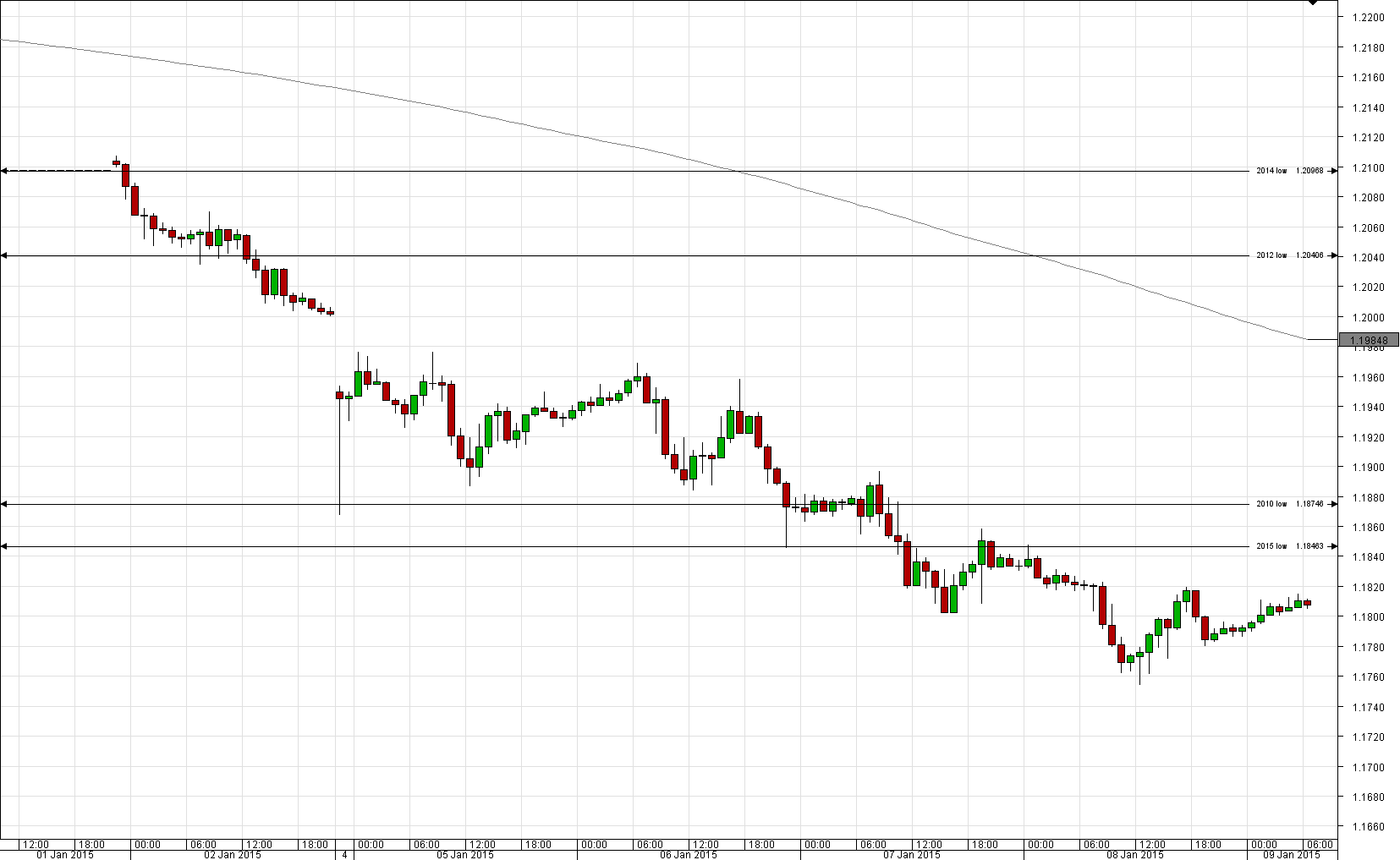
Task: Click the 1.1840 price axis label
Action: 1369,557
